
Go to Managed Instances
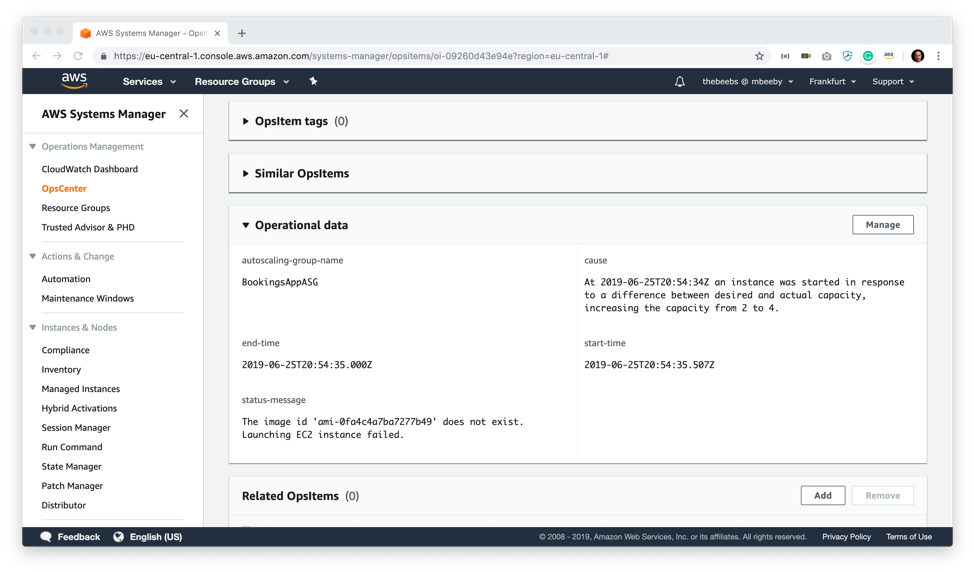81,389
